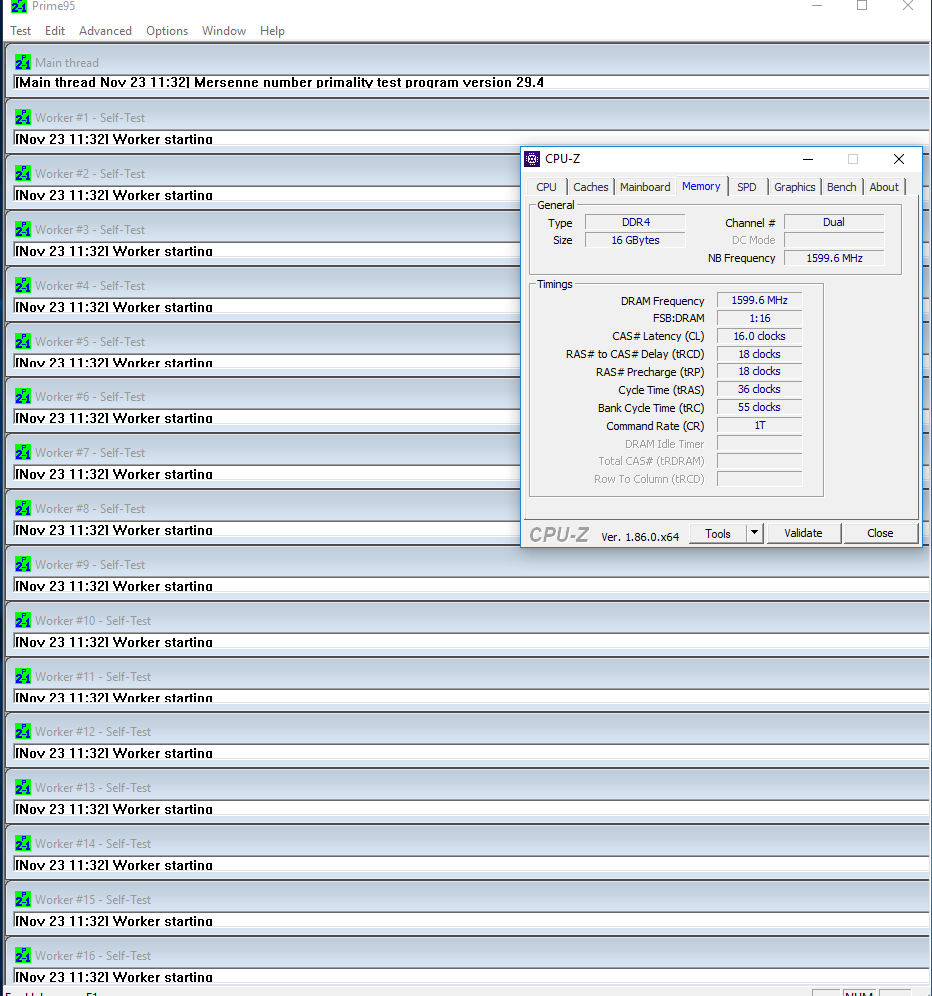
Task: Click the memory Size field 16 GBytes
Action: pyautogui.click(x=635, y=240)
